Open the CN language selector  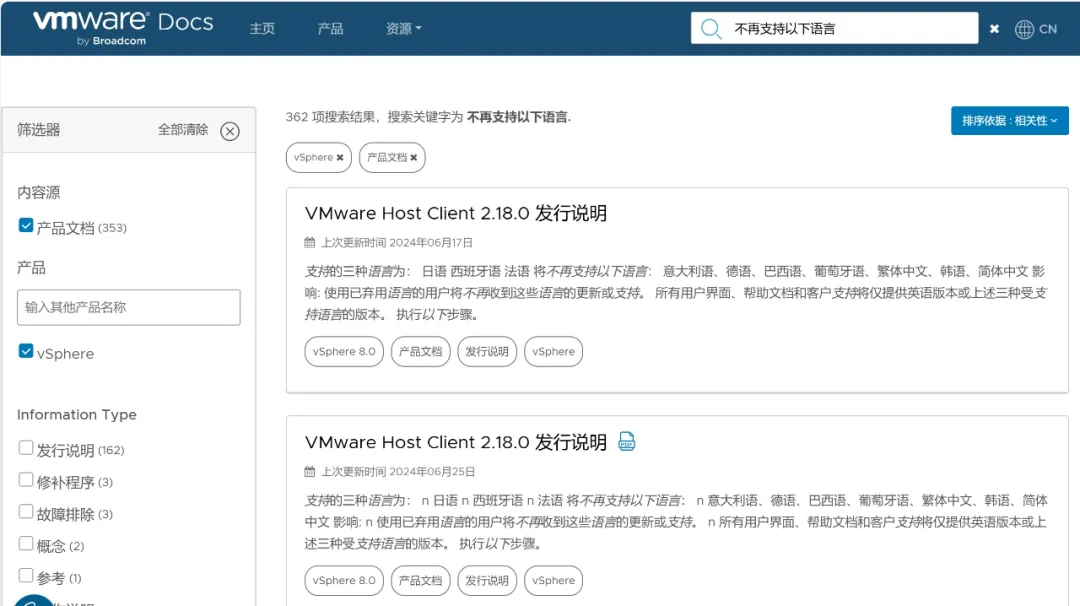click(x=1047, y=29)
